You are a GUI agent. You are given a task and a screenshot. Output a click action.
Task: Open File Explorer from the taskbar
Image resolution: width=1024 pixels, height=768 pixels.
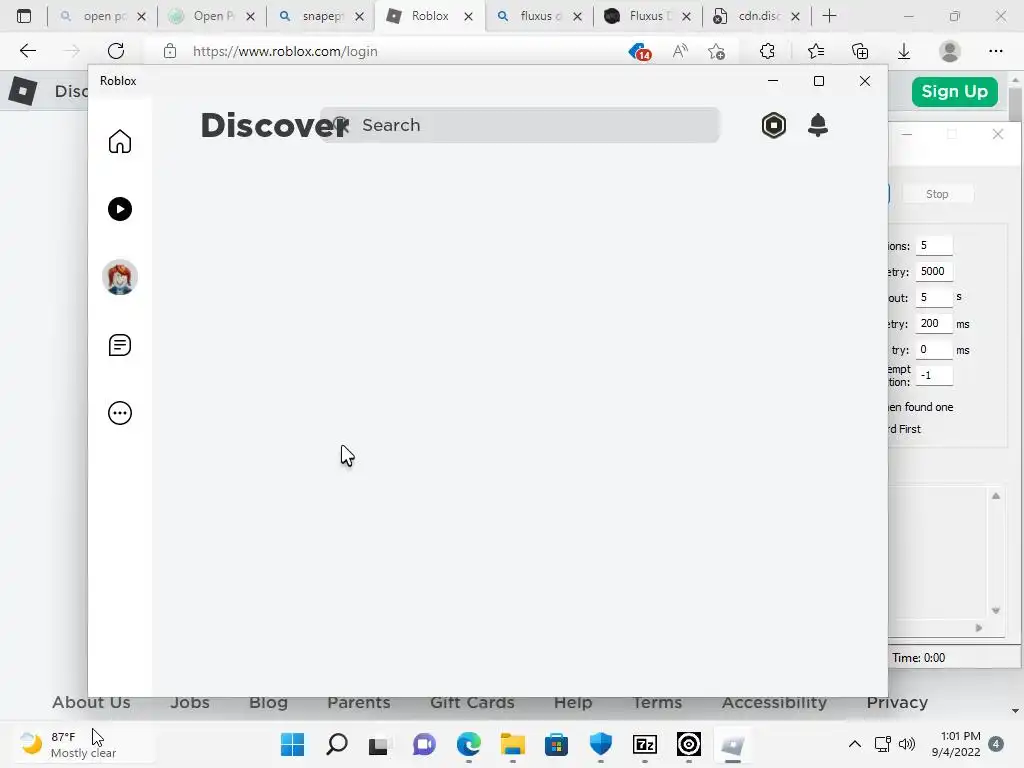click(513, 744)
